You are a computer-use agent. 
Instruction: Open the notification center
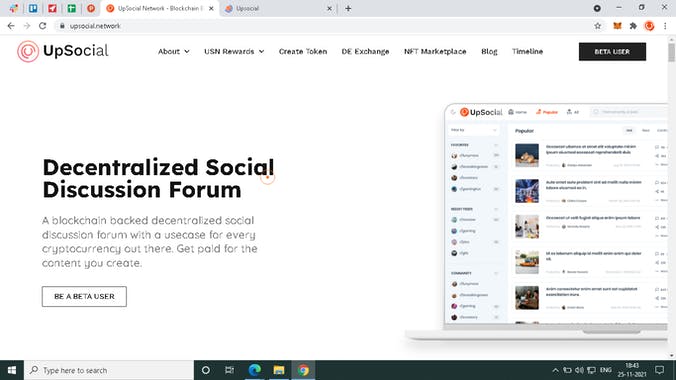pos(659,370)
